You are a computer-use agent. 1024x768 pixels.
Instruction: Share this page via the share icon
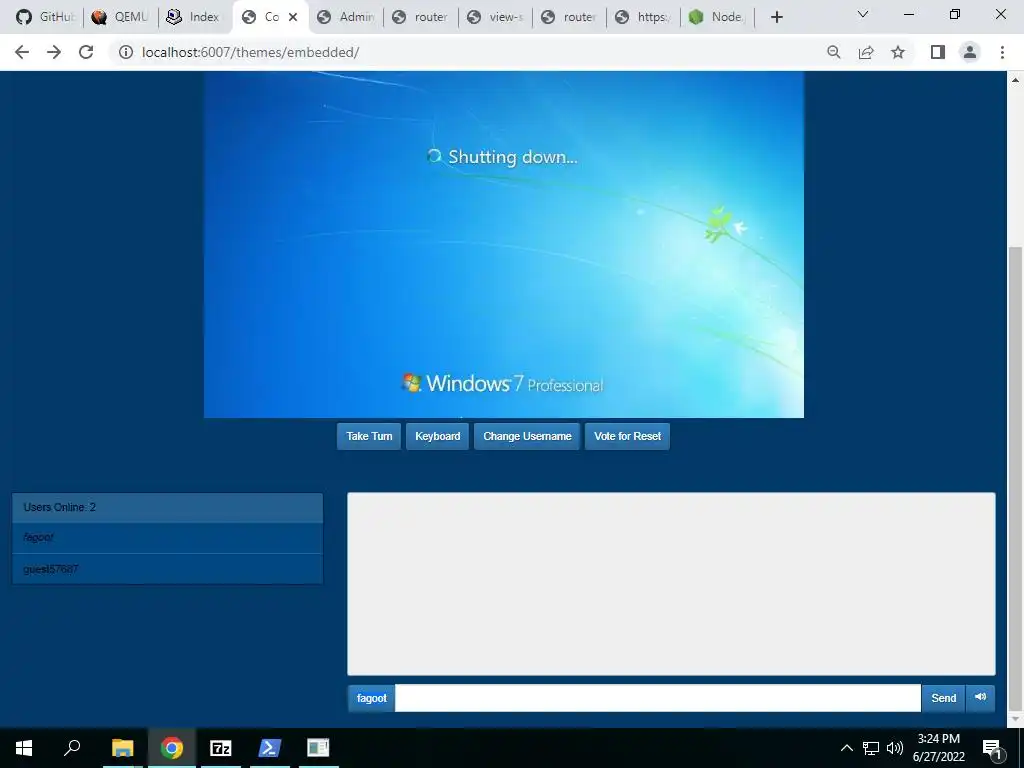[866, 52]
